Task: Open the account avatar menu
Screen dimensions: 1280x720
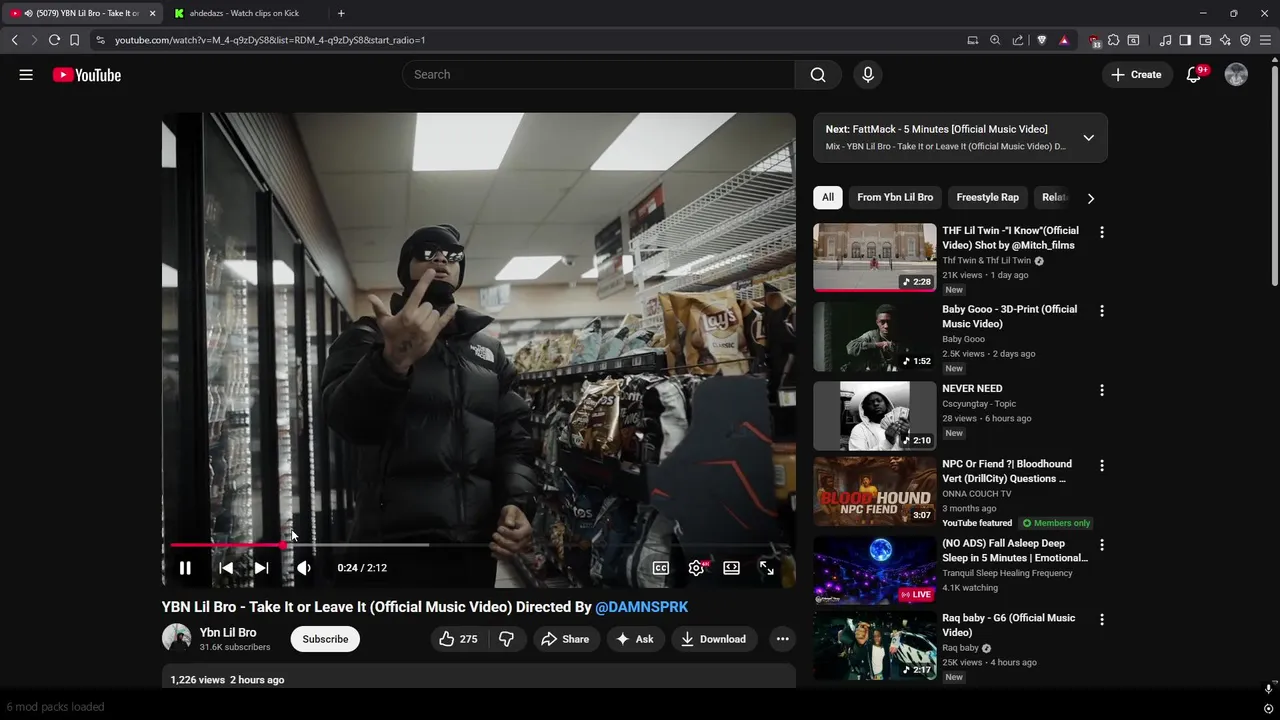Action: tap(1236, 75)
